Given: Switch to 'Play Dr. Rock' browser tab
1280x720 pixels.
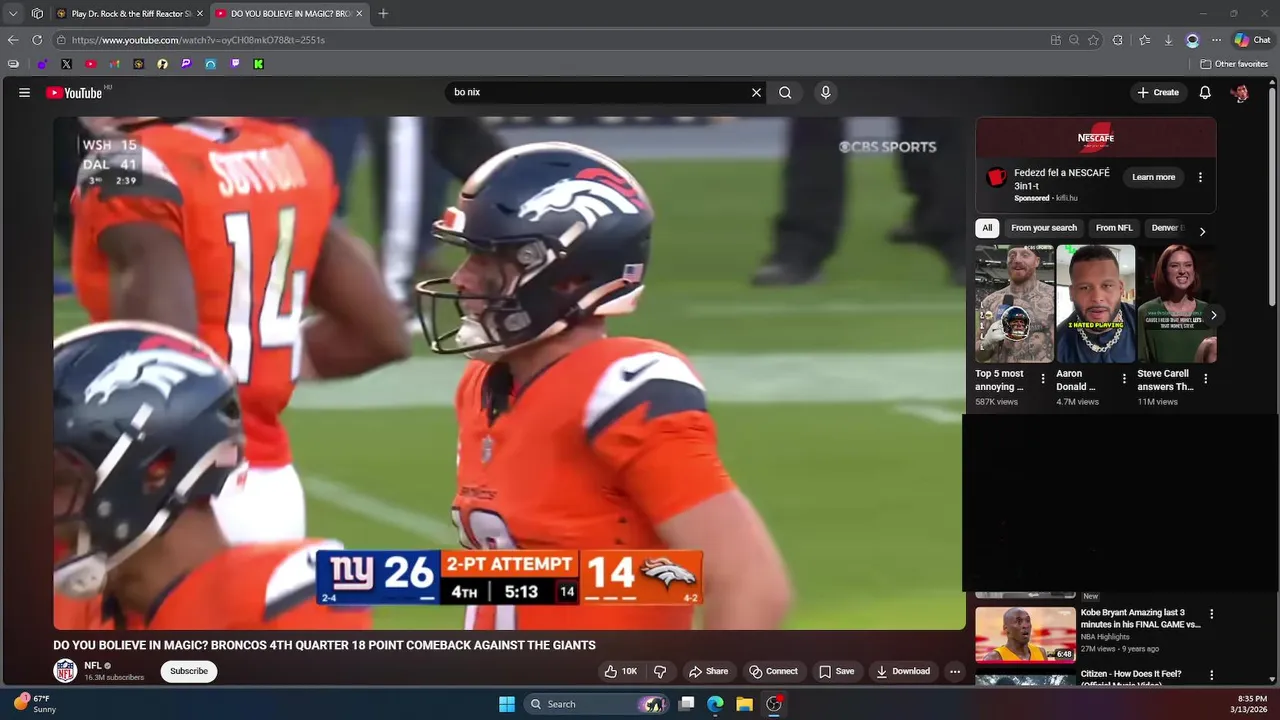Looking at the screenshot, I should pyautogui.click(x=128, y=13).
